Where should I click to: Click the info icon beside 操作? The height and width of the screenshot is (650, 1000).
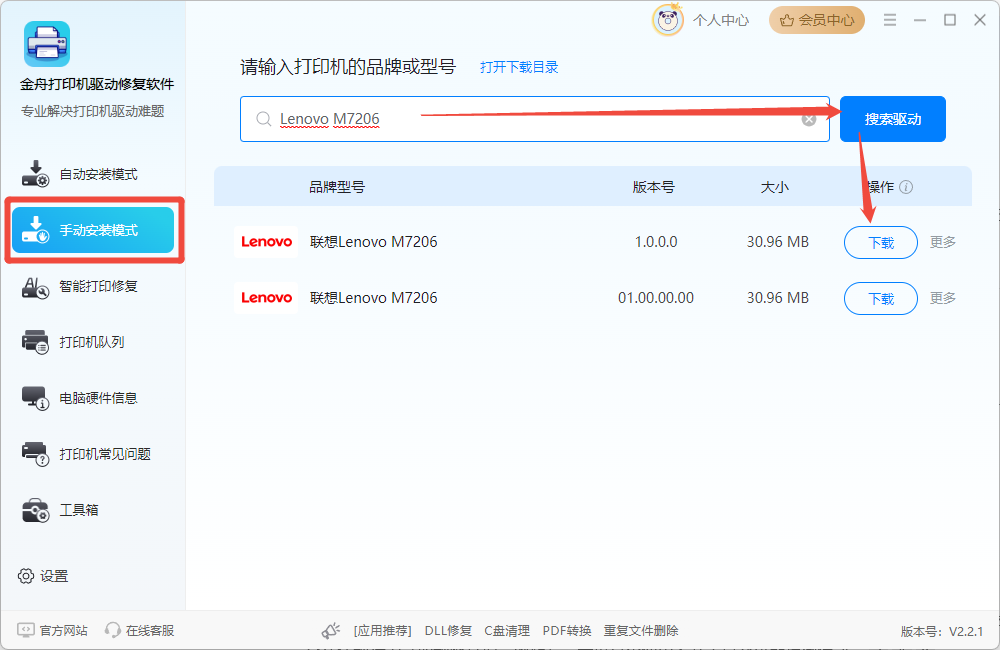click(906, 187)
